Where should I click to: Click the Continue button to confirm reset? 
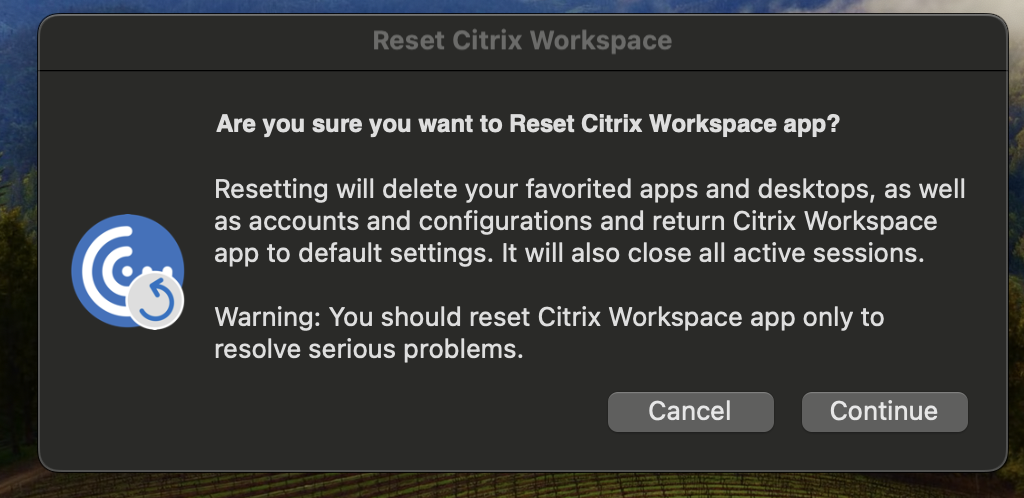pos(884,411)
